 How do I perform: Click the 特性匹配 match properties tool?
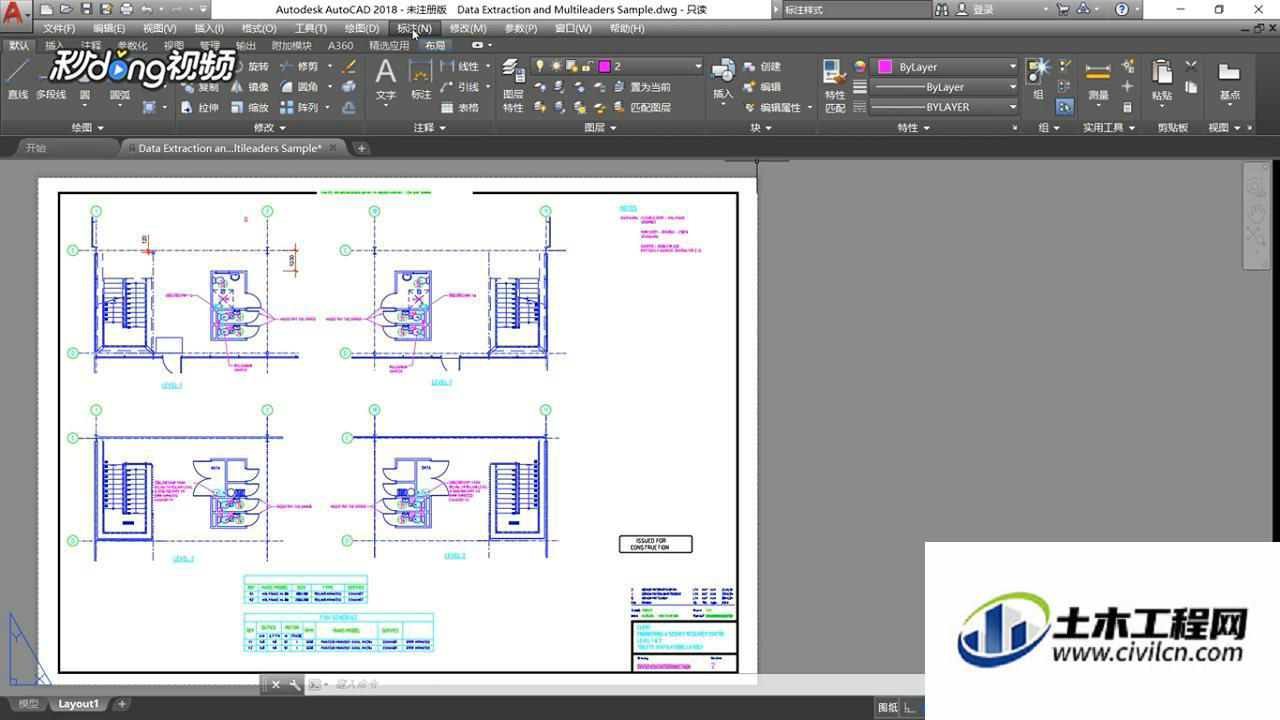click(835, 86)
